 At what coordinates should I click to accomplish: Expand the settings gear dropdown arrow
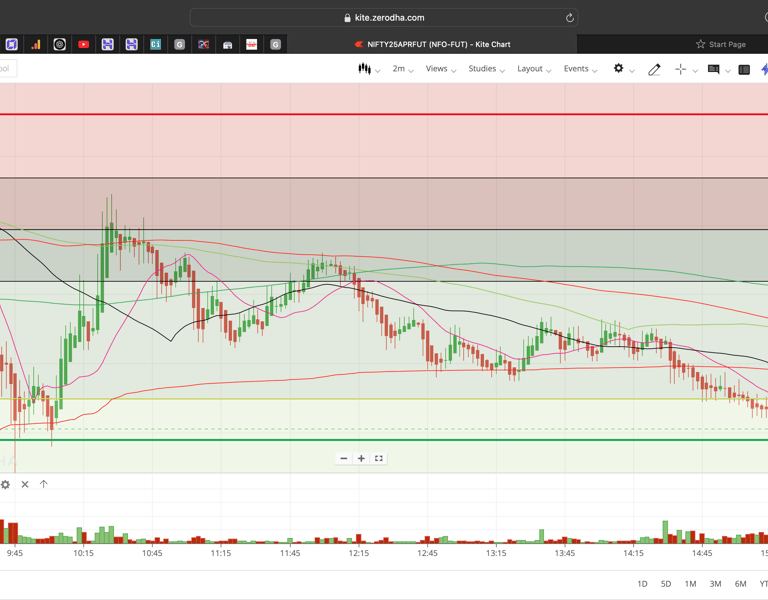coord(632,71)
